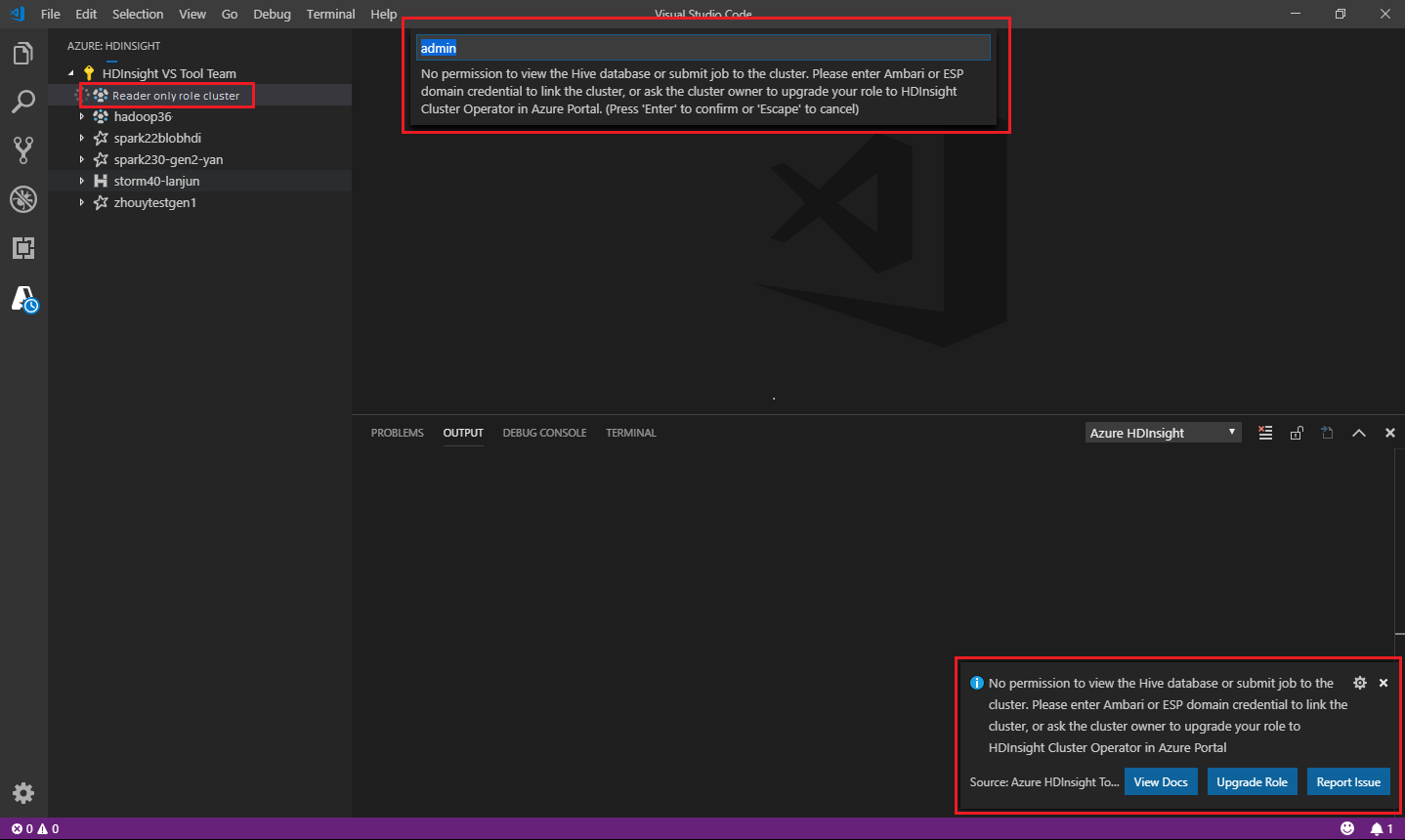The height and width of the screenshot is (840, 1405).
Task: Click the Upgrade Role button
Action: coord(1252,780)
